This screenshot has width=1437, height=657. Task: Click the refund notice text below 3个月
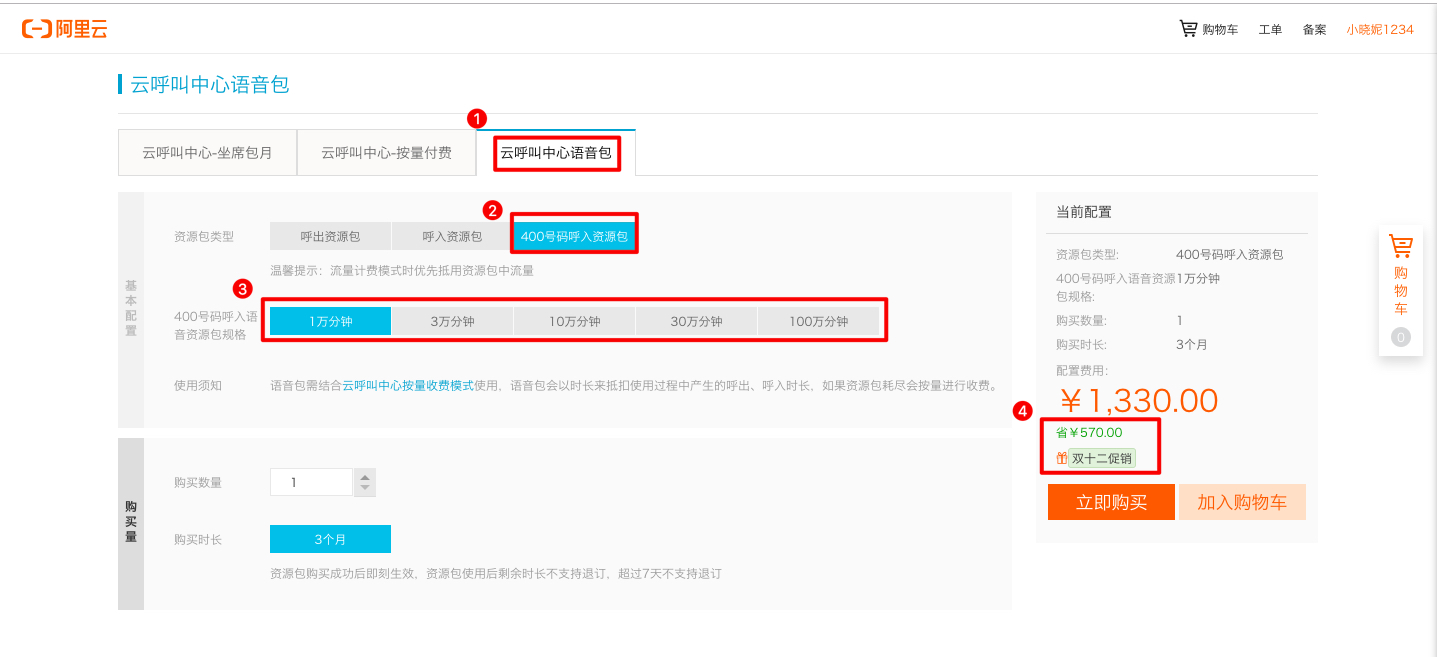pos(496,574)
